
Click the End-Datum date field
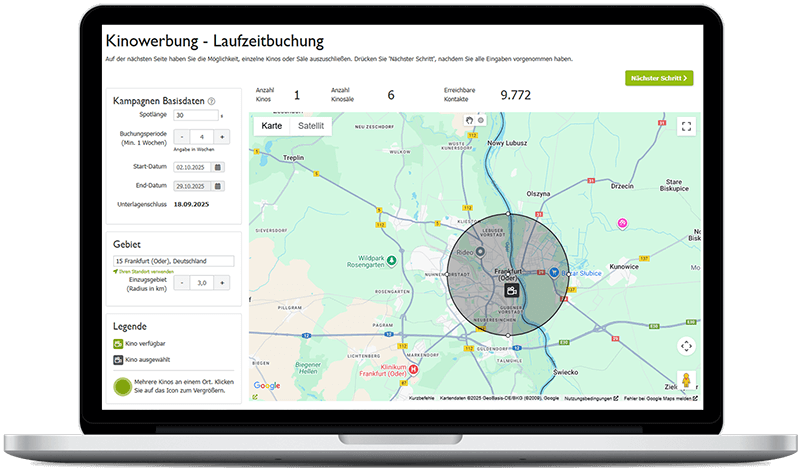click(194, 186)
